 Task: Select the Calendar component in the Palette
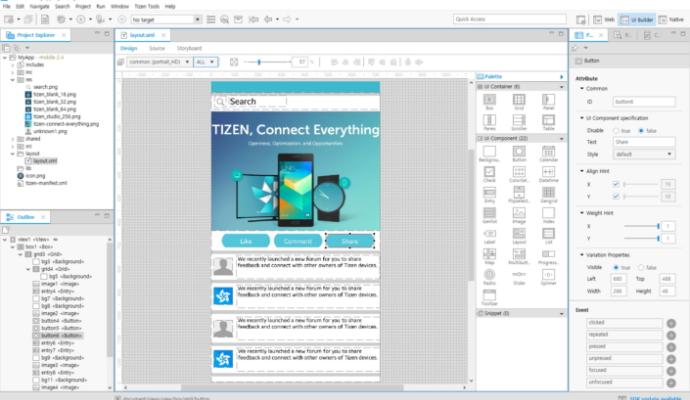tap(548, 152)
